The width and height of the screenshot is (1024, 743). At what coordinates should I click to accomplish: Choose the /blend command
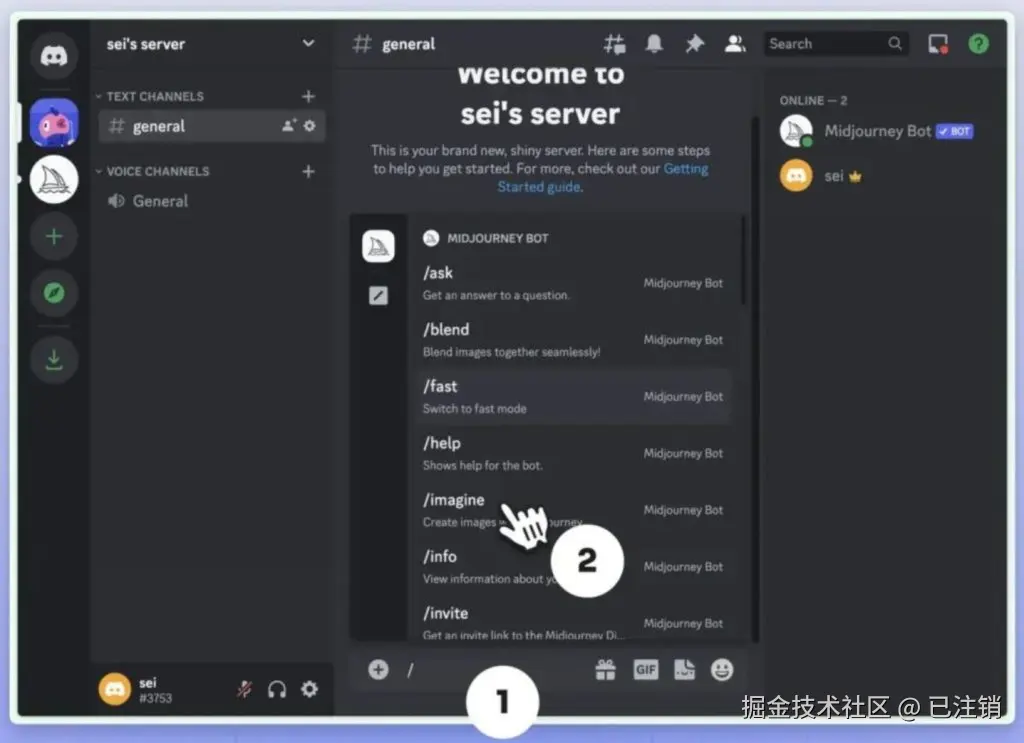(573, 340)
